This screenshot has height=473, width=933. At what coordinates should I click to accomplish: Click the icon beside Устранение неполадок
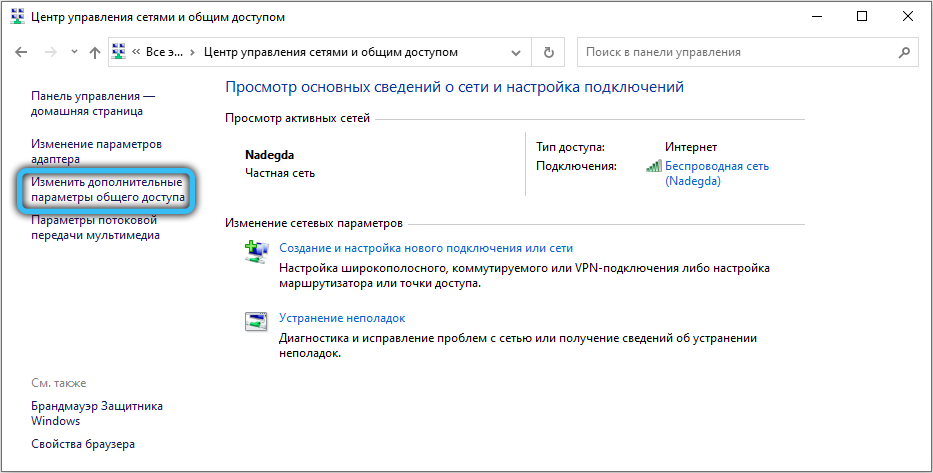(256, 321)
